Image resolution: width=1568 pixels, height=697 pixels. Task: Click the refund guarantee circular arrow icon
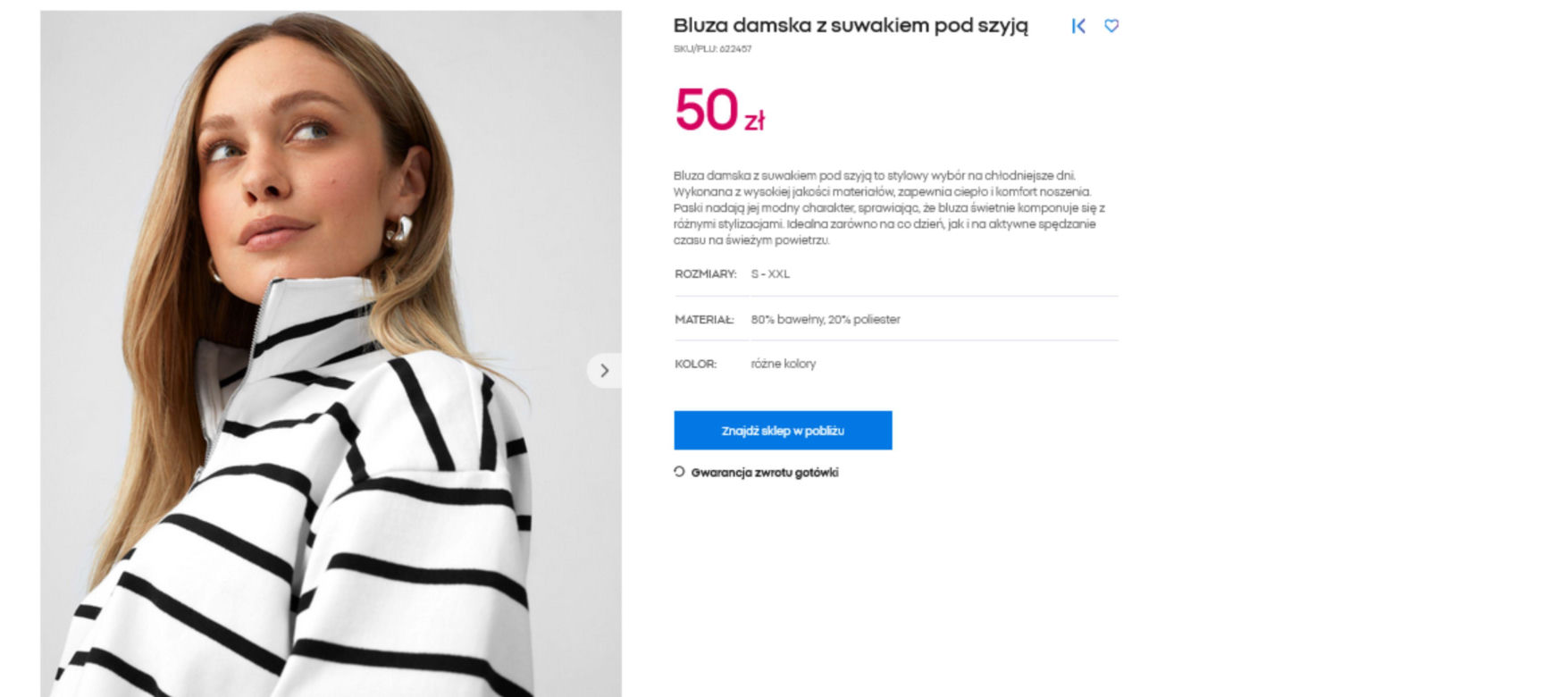pos(679,472)
